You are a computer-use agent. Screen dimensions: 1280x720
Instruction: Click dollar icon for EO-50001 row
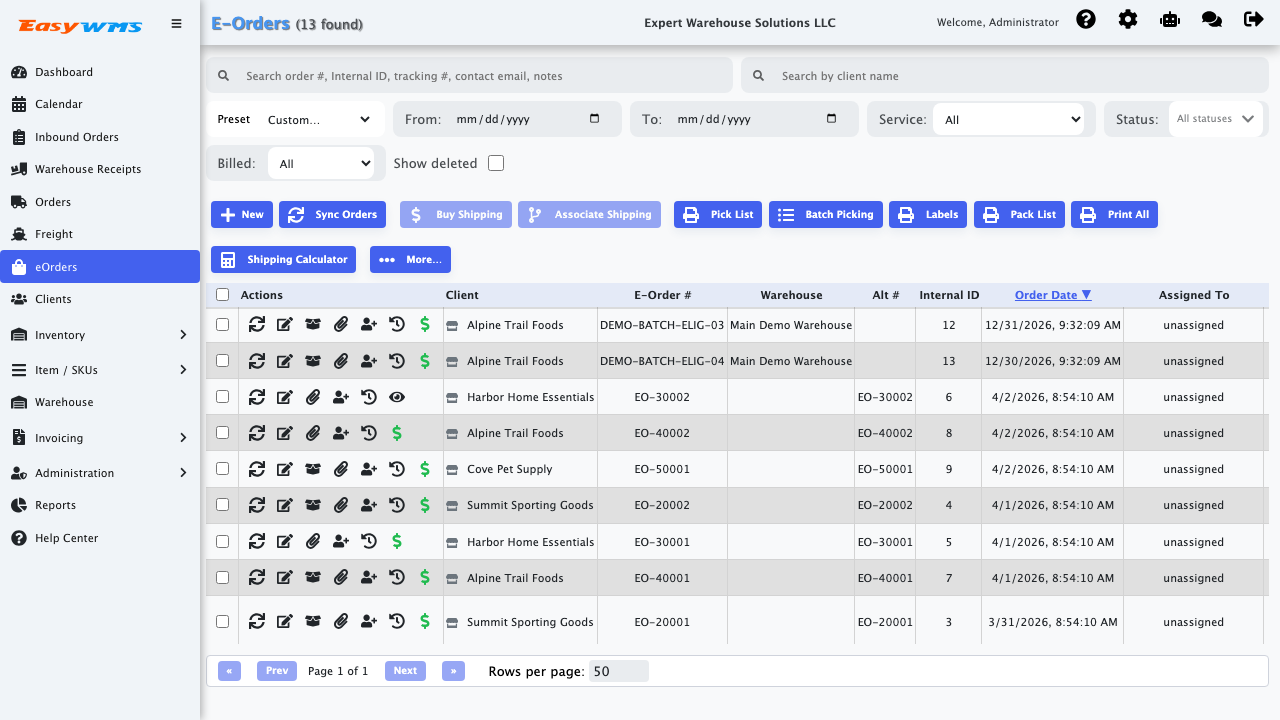tap(425, 469)
